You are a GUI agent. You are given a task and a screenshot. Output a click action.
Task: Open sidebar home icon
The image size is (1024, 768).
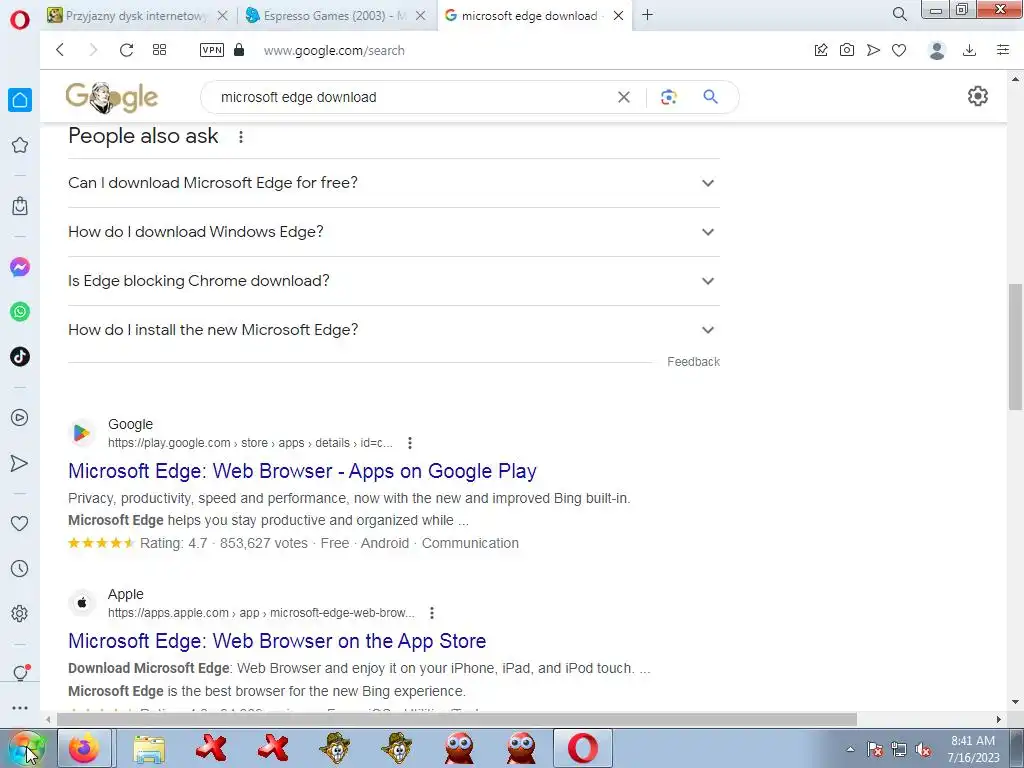pos(20,100)
